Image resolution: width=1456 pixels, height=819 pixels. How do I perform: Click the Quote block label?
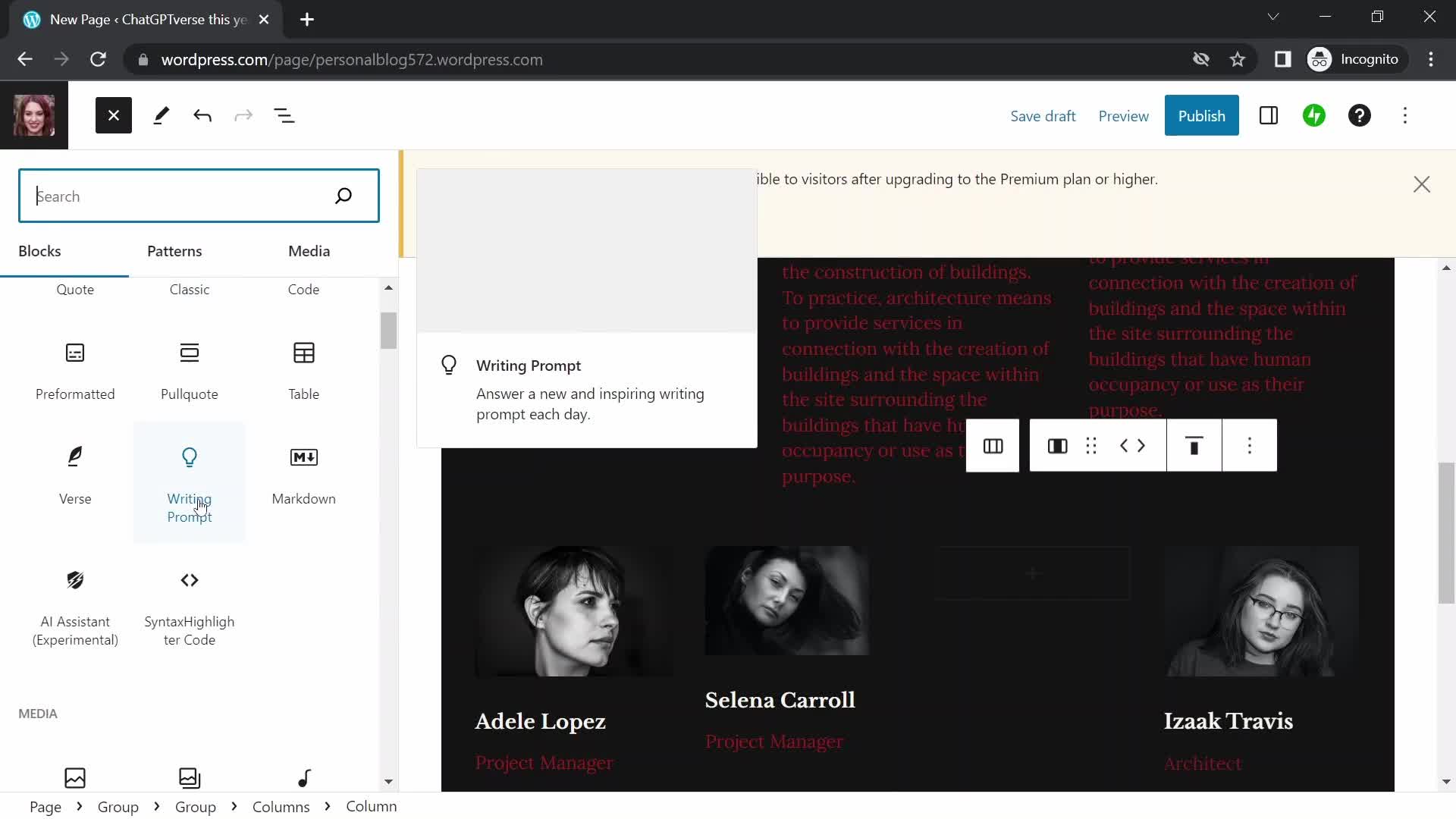click(x=75, y=290)
